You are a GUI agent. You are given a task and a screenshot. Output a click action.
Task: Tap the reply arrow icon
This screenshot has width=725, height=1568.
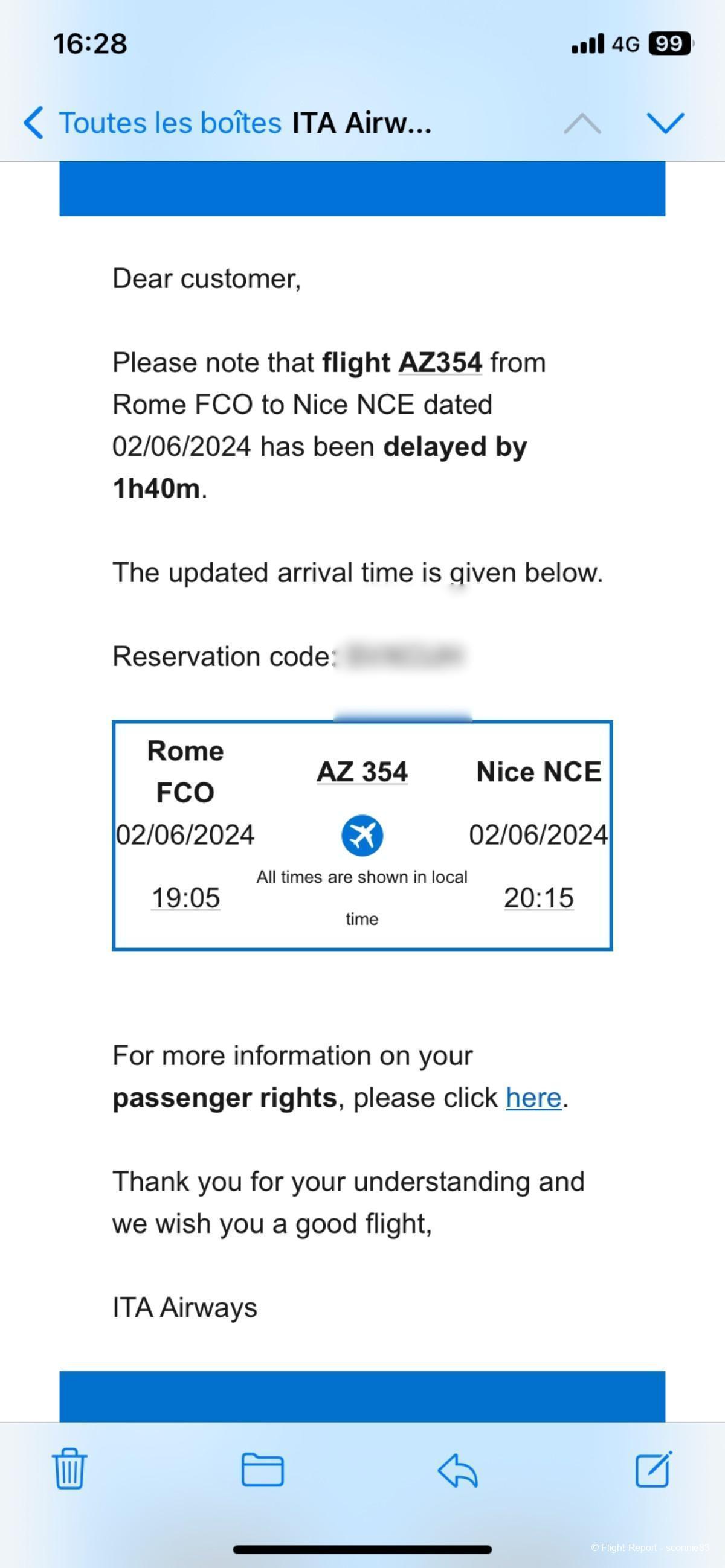click(457, 1471)
